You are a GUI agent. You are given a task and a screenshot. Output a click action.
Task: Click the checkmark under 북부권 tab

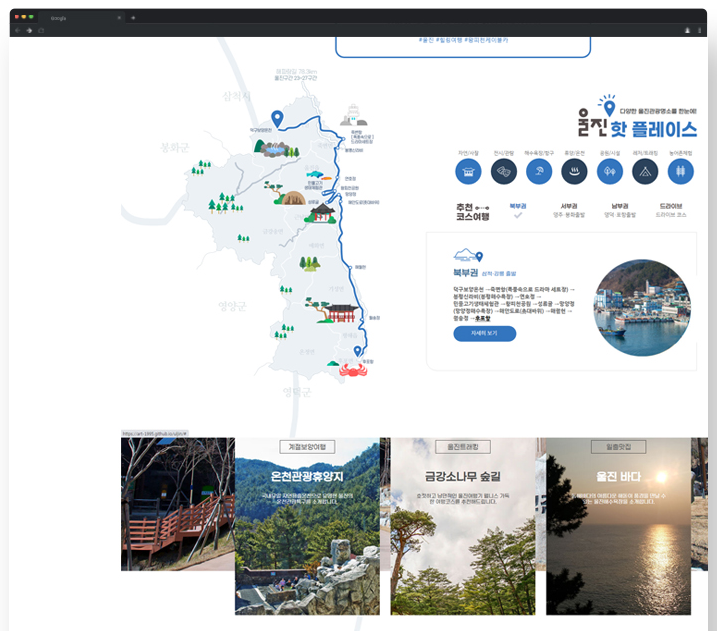tap(518, 215)
